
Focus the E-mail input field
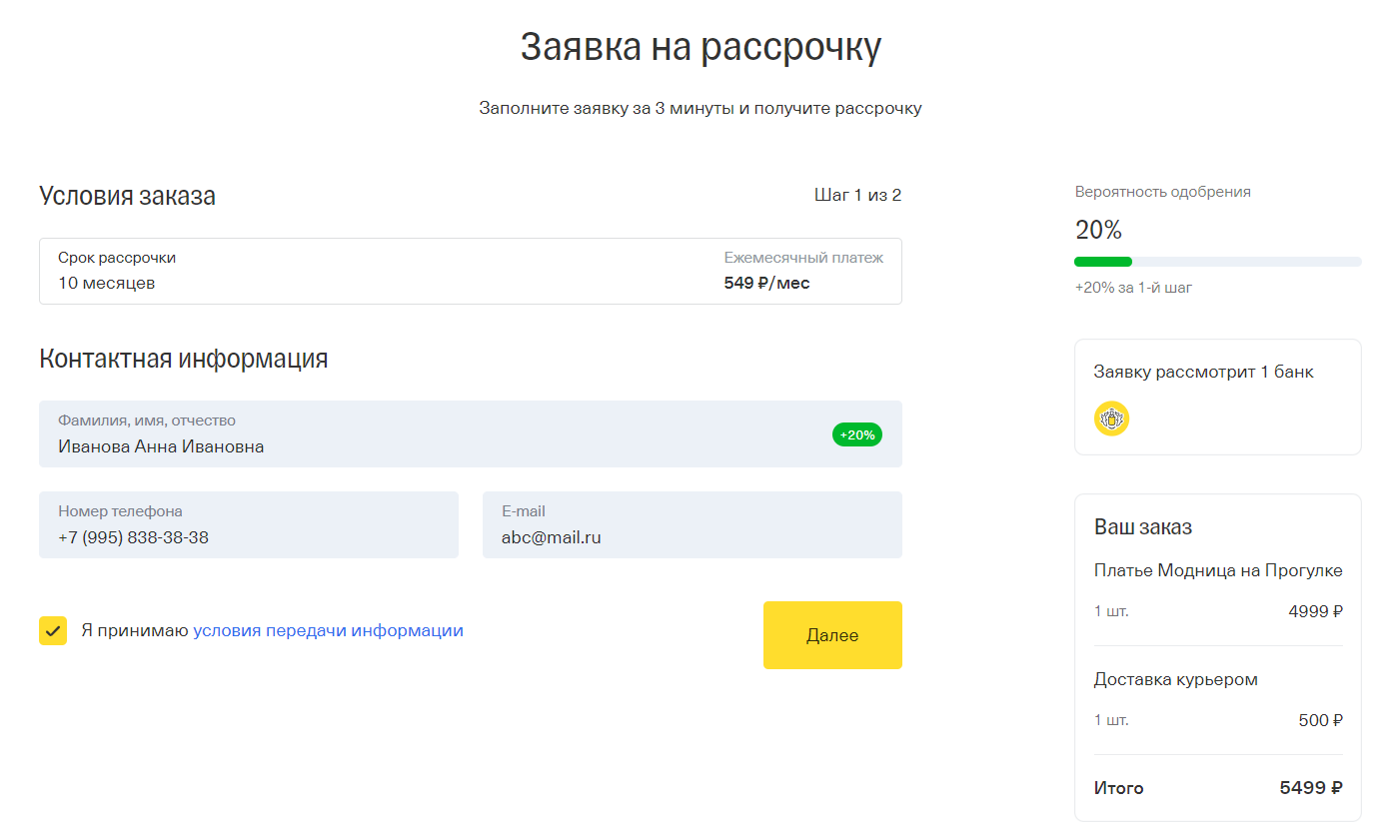point(693,524)
